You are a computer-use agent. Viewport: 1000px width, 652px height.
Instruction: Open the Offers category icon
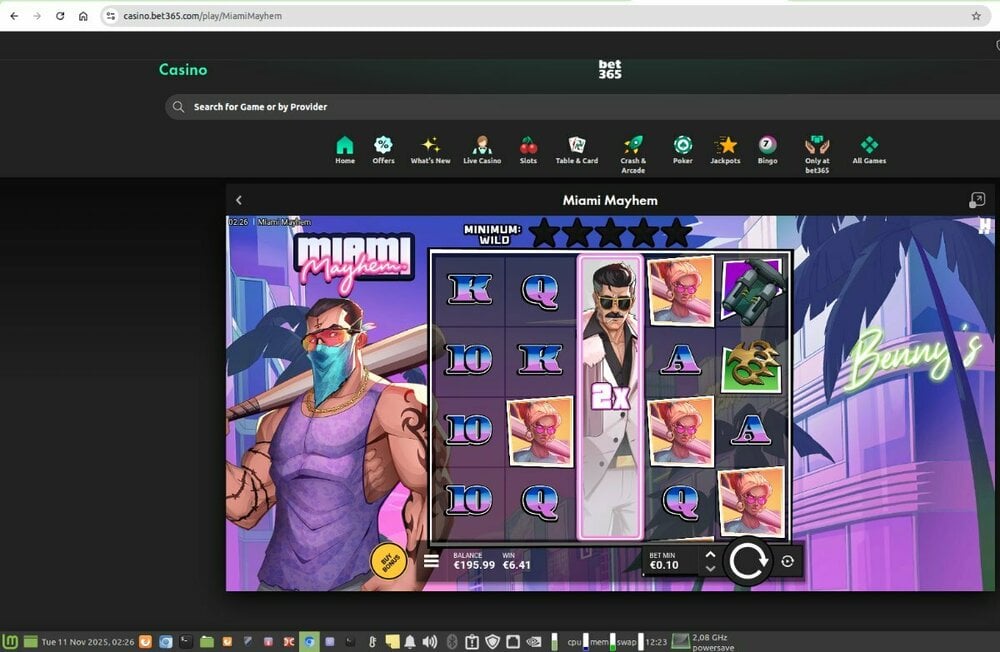(383, 150)
